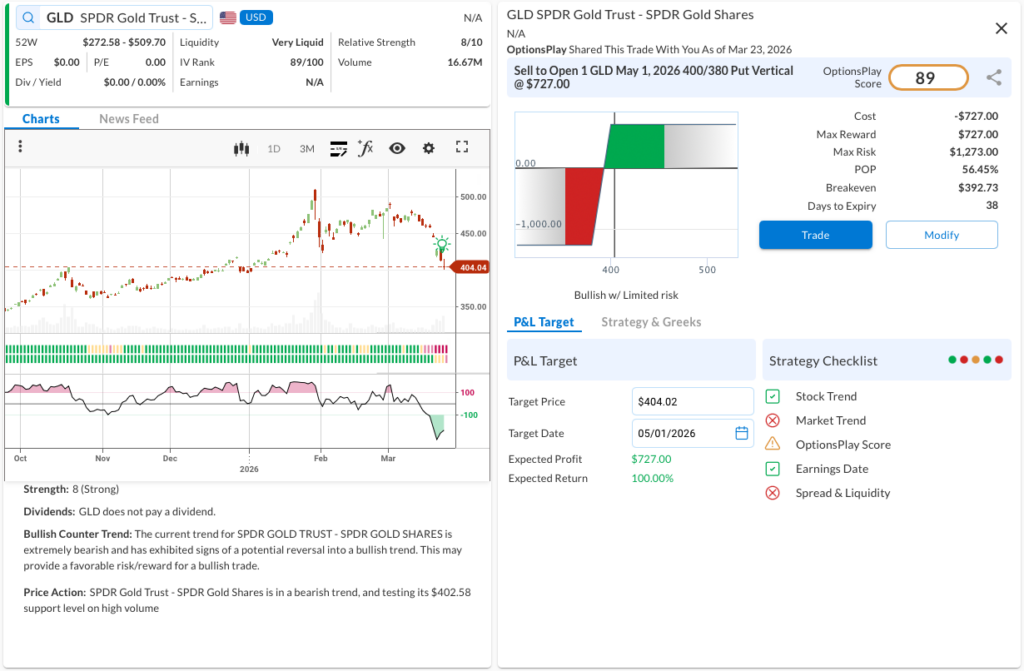Click the Stock Trend checklist checkmark
This screenshot has height=671, width=1024.
tap(772, 397)
